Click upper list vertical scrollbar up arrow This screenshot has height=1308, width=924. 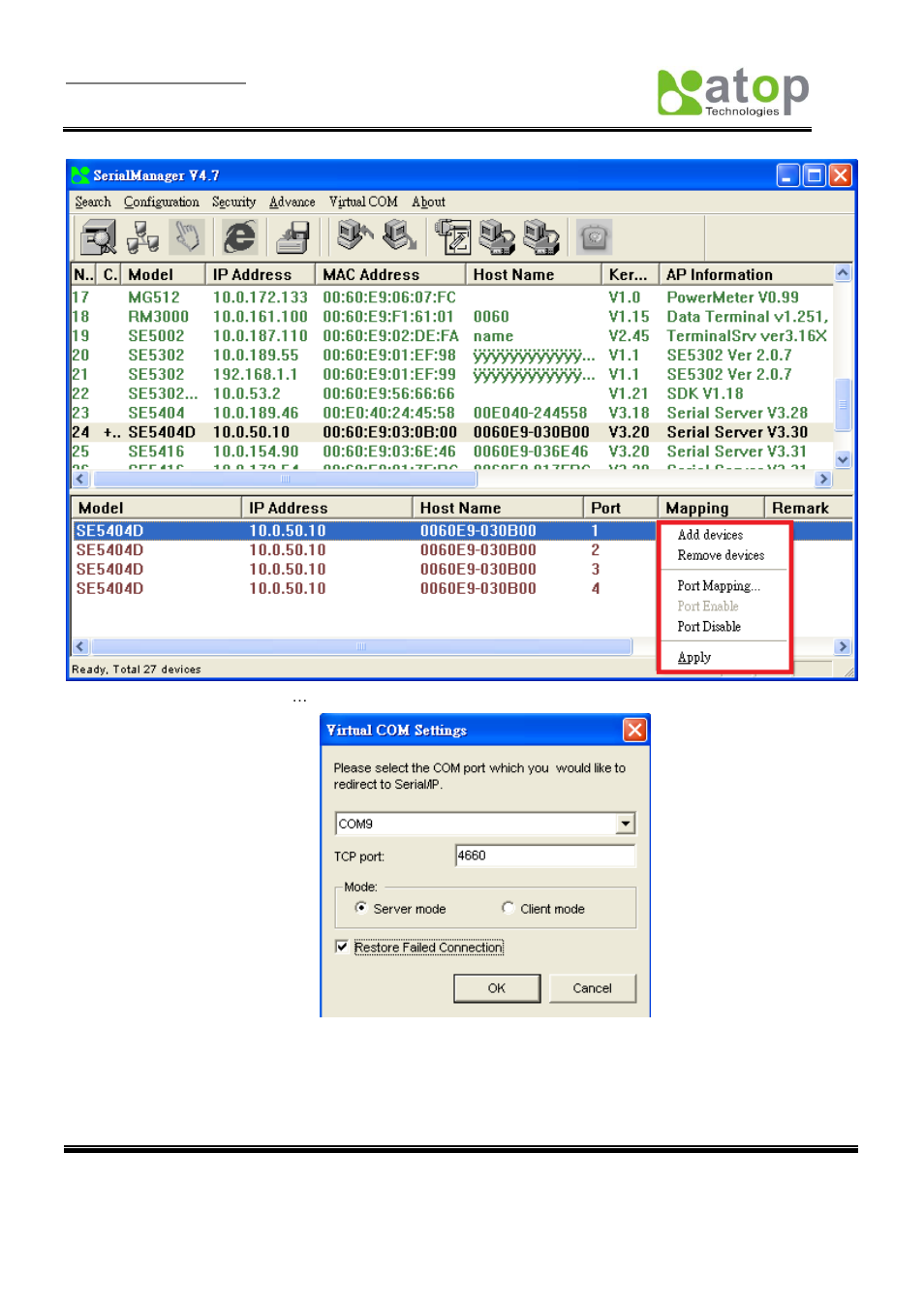pos(843,273)
